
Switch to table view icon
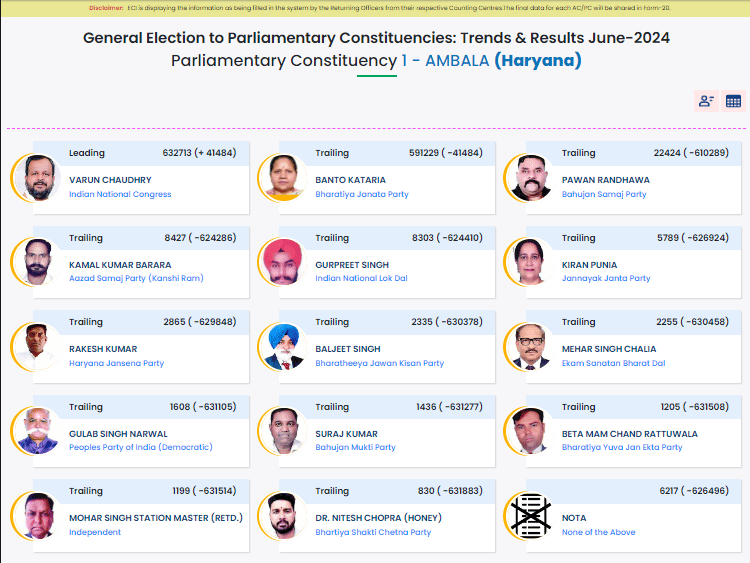(733, 101)
